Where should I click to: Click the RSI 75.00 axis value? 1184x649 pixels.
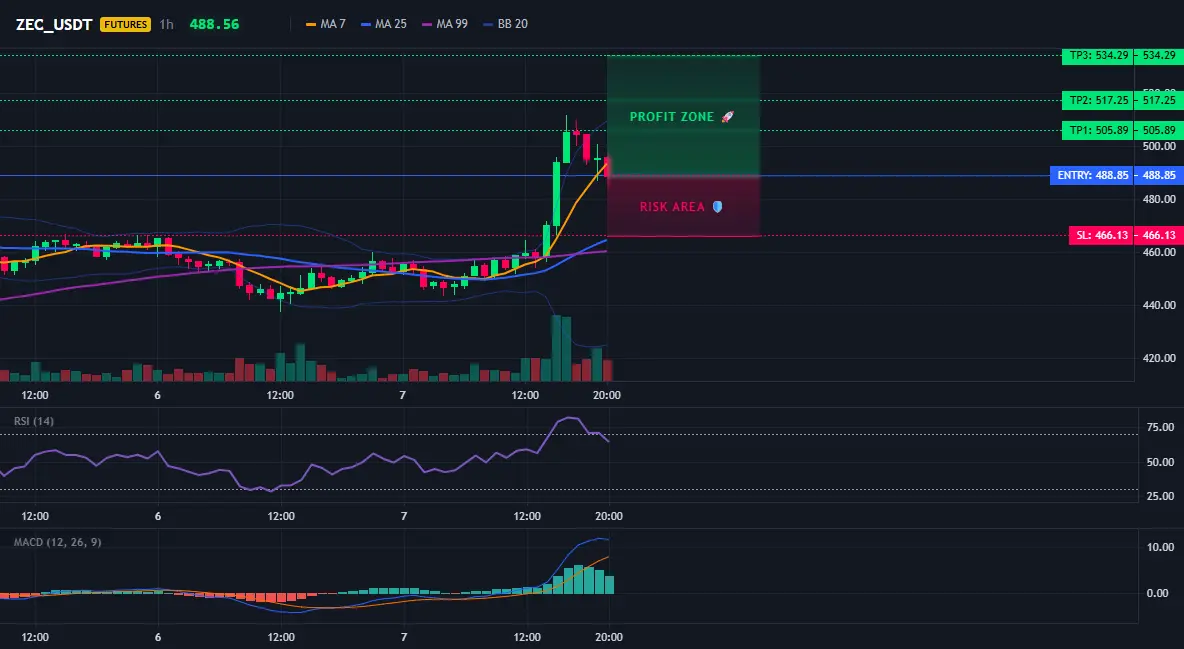click(1160, 427)
